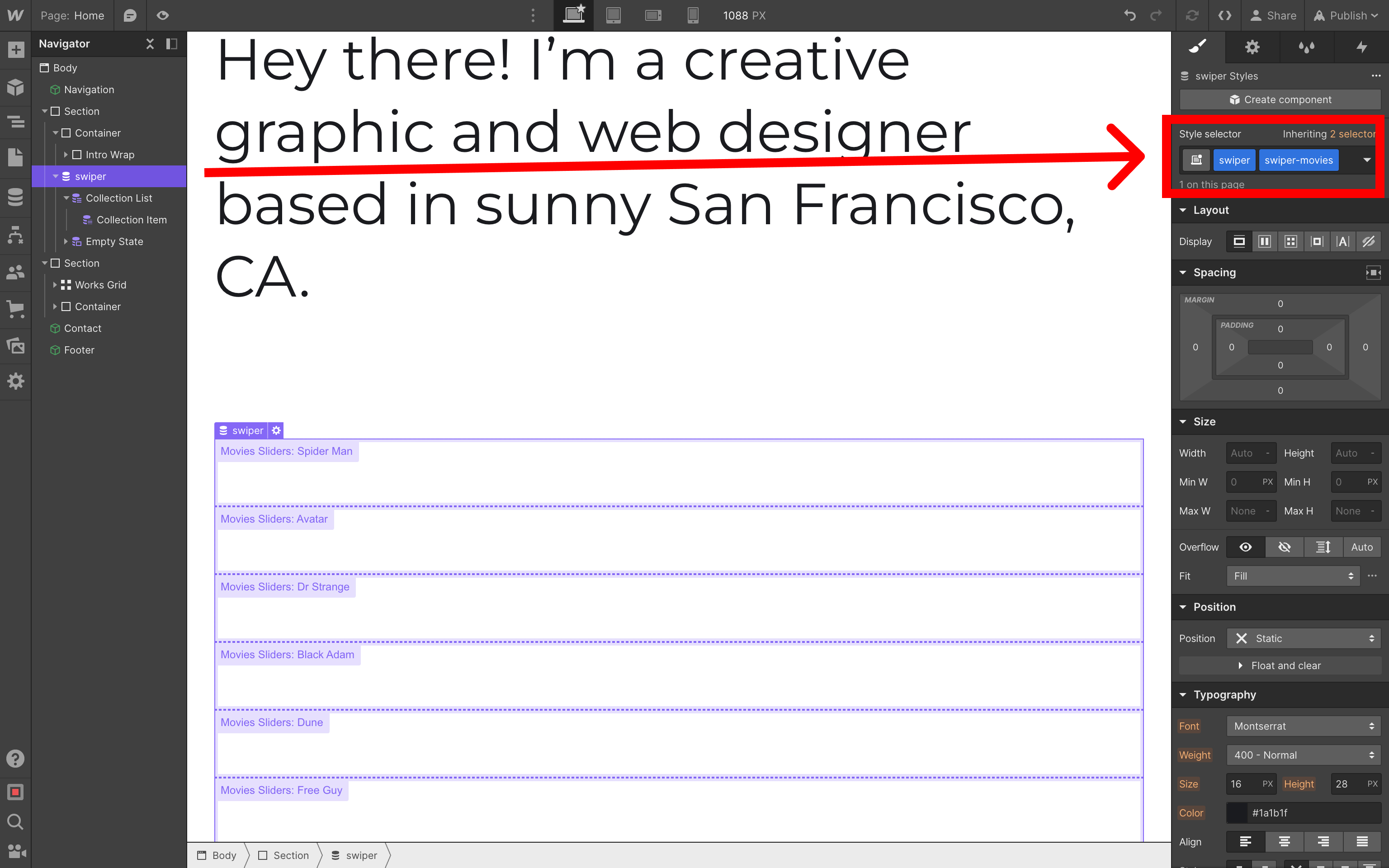The width and height of the screenshot is (1389, 868).
Task: Open the Pages panel
Action: [x=15, y=157]
